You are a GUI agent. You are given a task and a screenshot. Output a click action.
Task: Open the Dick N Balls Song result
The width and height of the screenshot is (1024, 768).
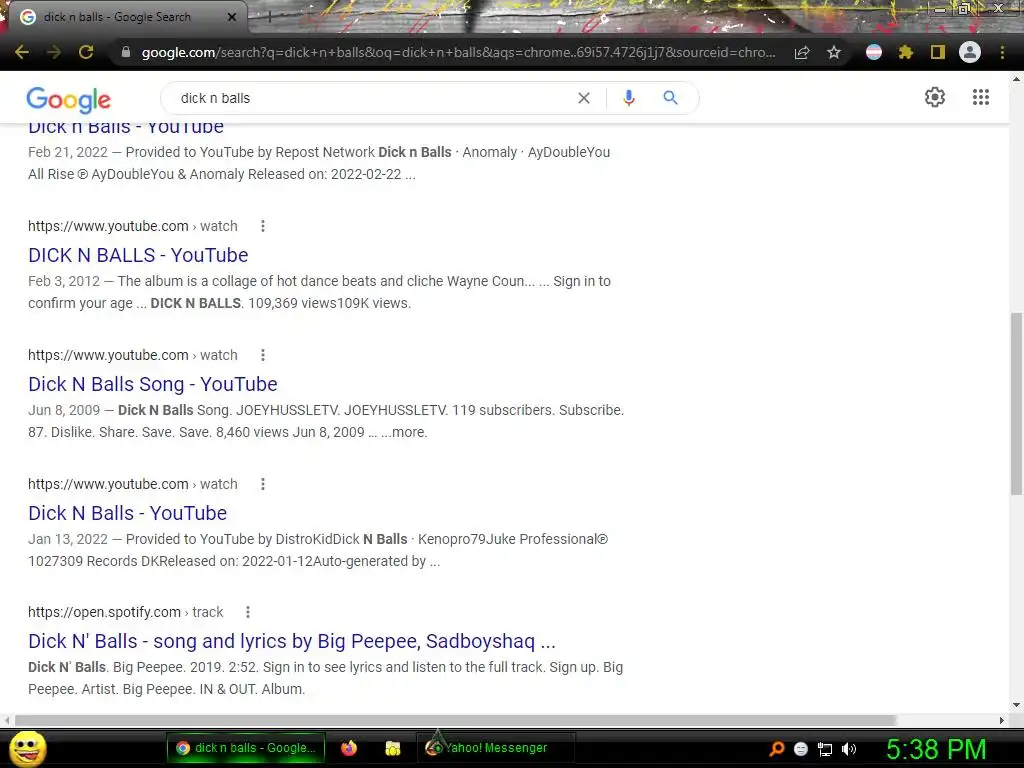[153, 384]
